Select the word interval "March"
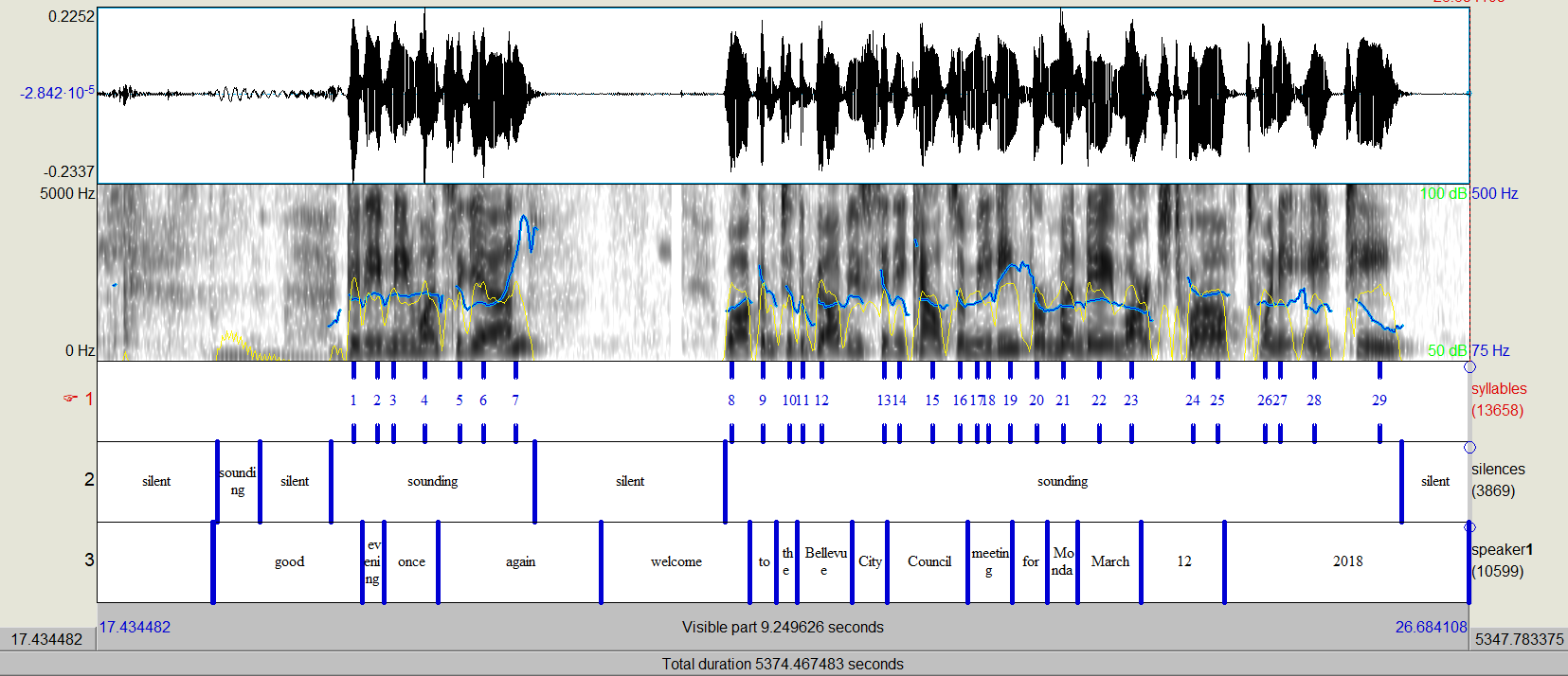This screenshot has width=1568, height=676. click(1109, 561)
